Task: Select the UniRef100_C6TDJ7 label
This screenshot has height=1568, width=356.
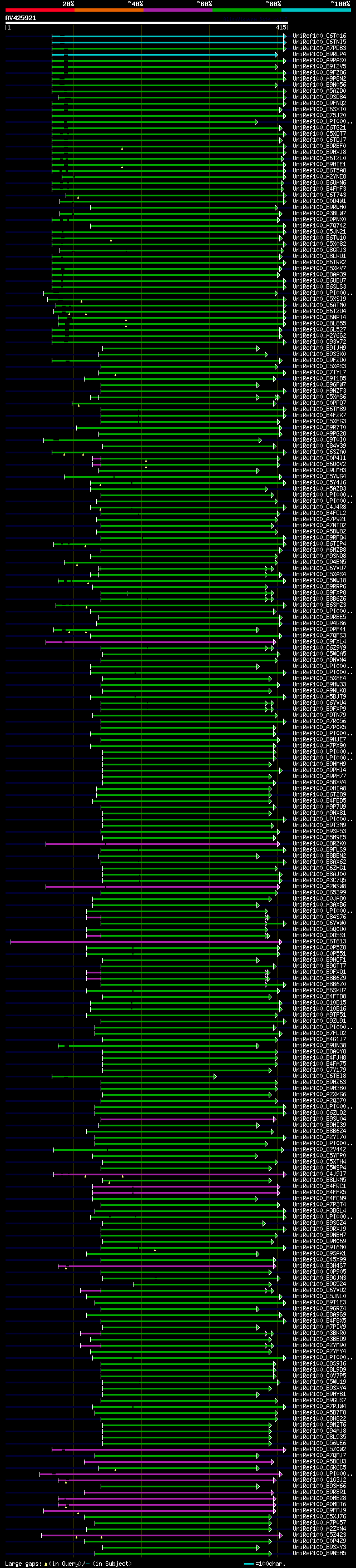Action: [319, 140]
